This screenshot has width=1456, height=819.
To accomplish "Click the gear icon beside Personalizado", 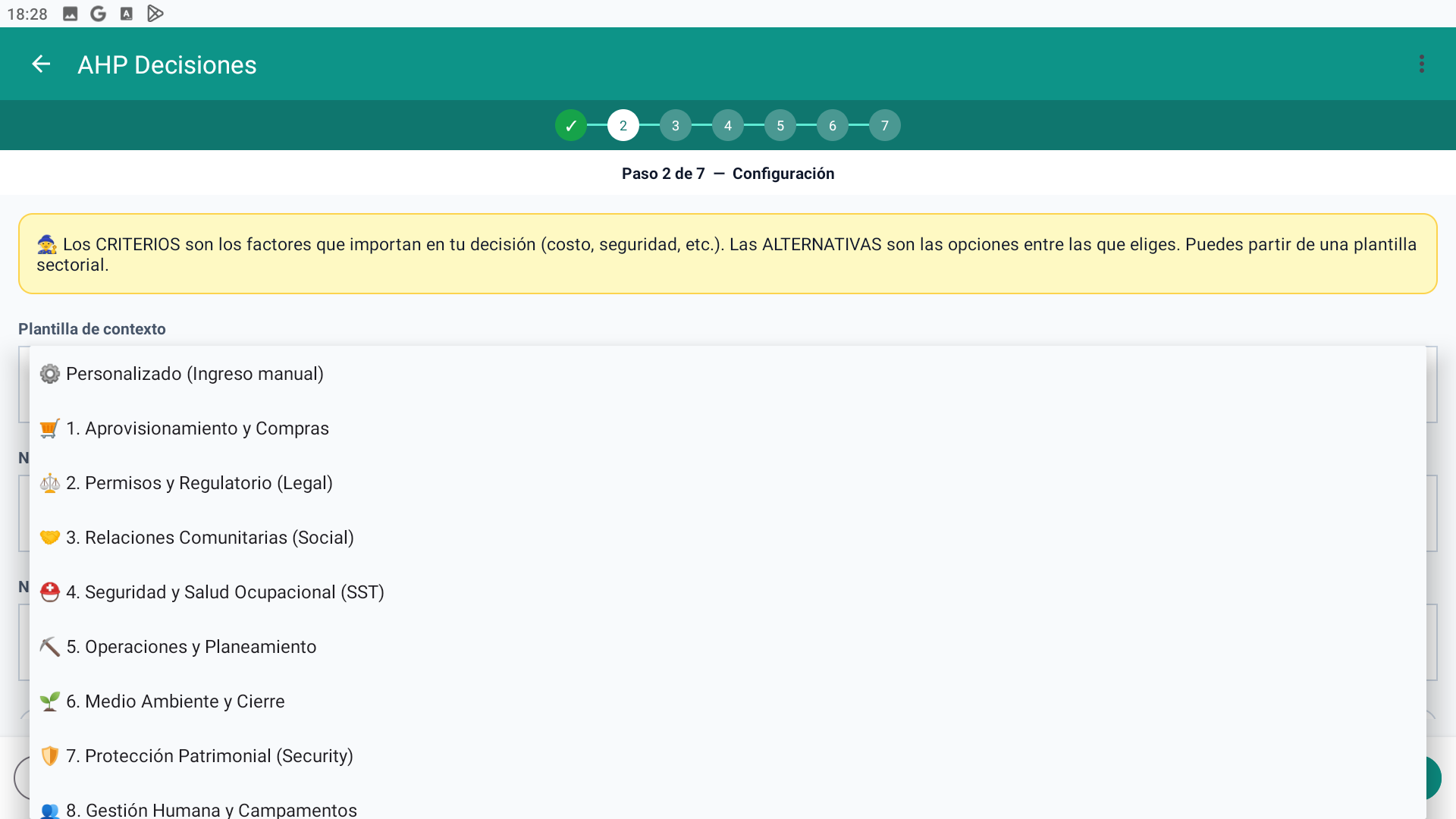I will (50, 374).
